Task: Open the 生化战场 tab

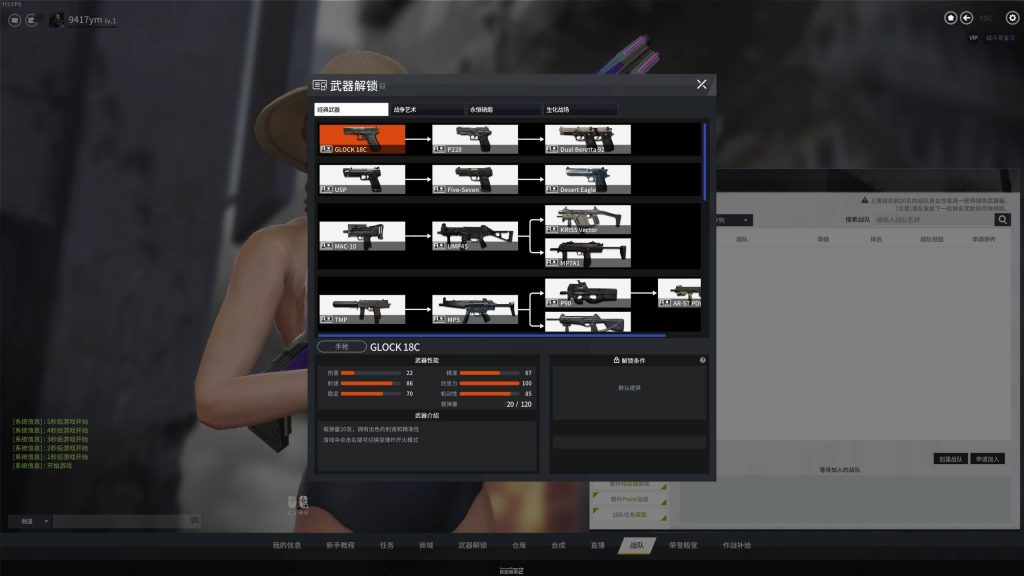Action: pos(580,110)
